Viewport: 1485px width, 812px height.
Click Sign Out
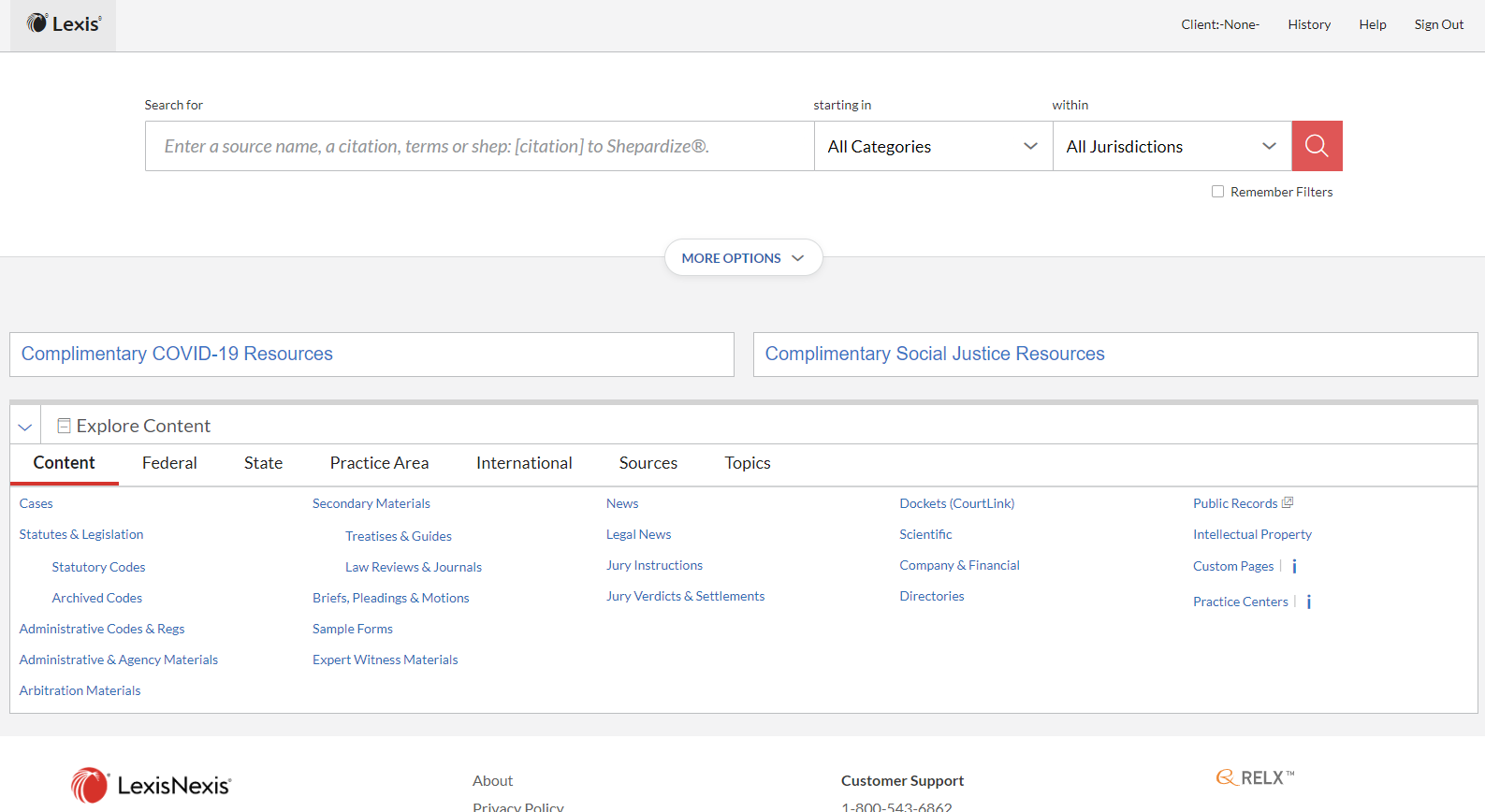1439,24
